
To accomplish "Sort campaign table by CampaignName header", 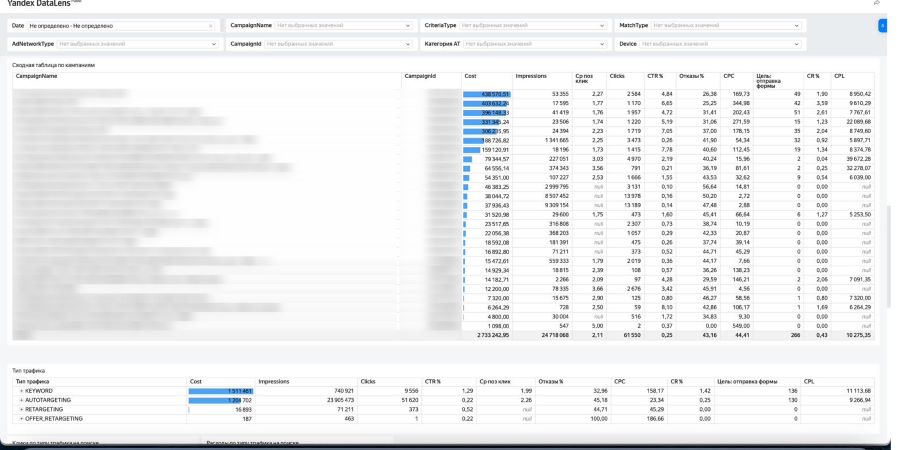I will point(36,76).
